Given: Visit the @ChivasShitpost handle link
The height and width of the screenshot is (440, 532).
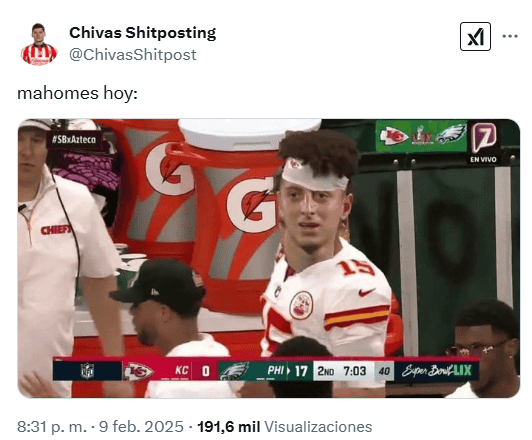Looking at the screenshot, I should click(x=133, y=55).
